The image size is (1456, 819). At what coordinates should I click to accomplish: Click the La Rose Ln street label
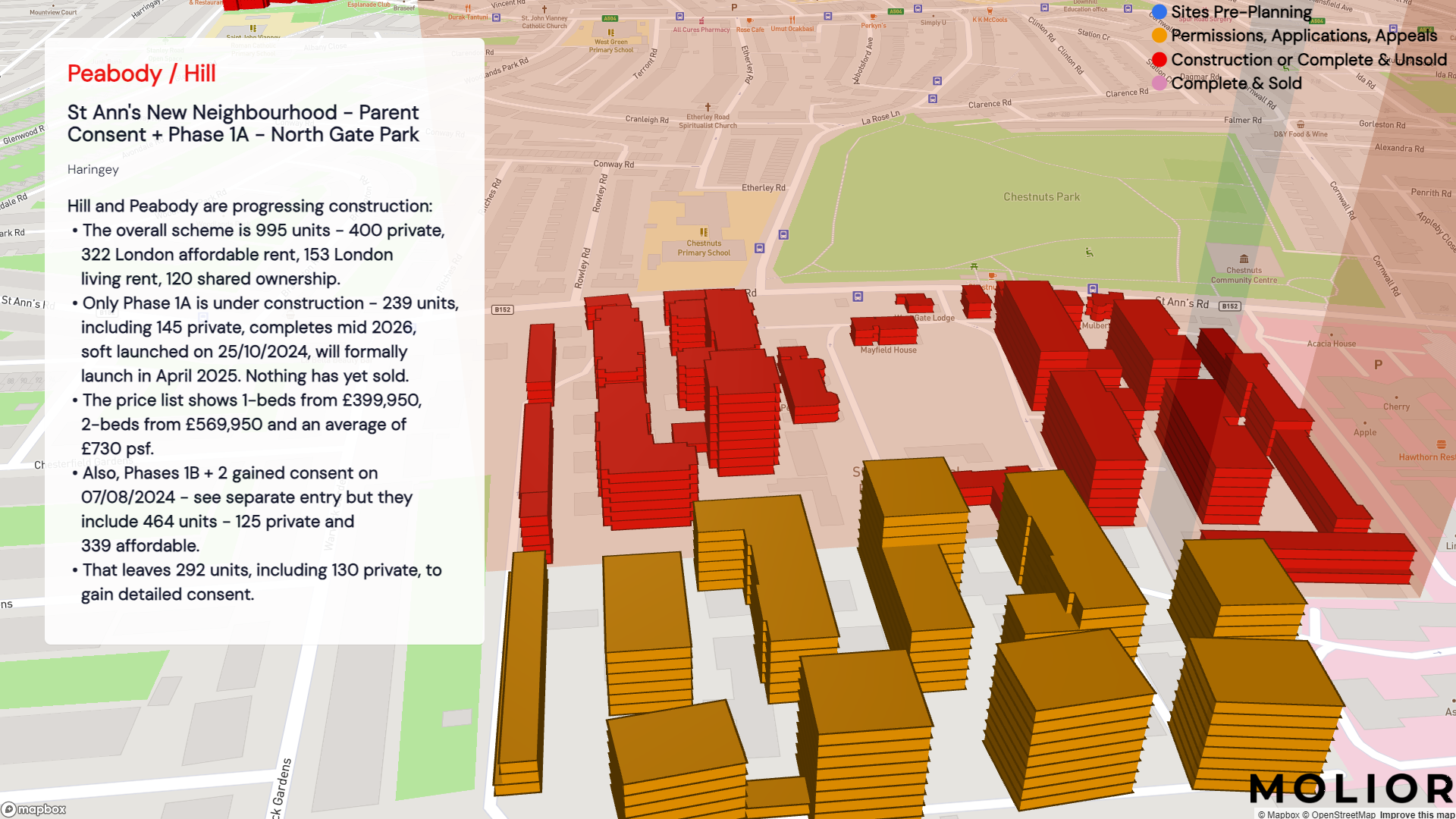pyautogui.click(x=880, y=118)
